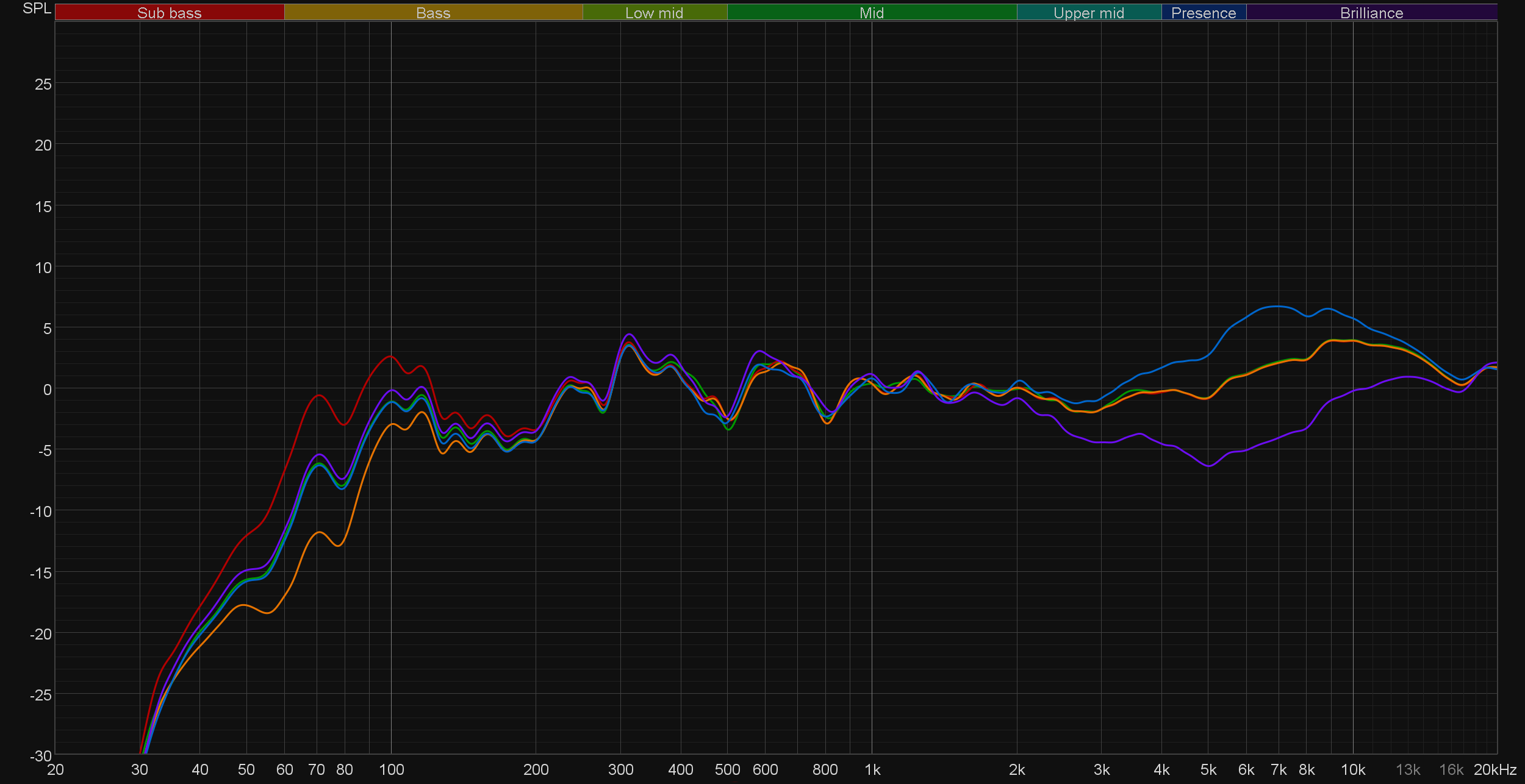Select the Mid band header
Image resolution: width=1525 pixels, height=784 pixels.
pos(871,13)
